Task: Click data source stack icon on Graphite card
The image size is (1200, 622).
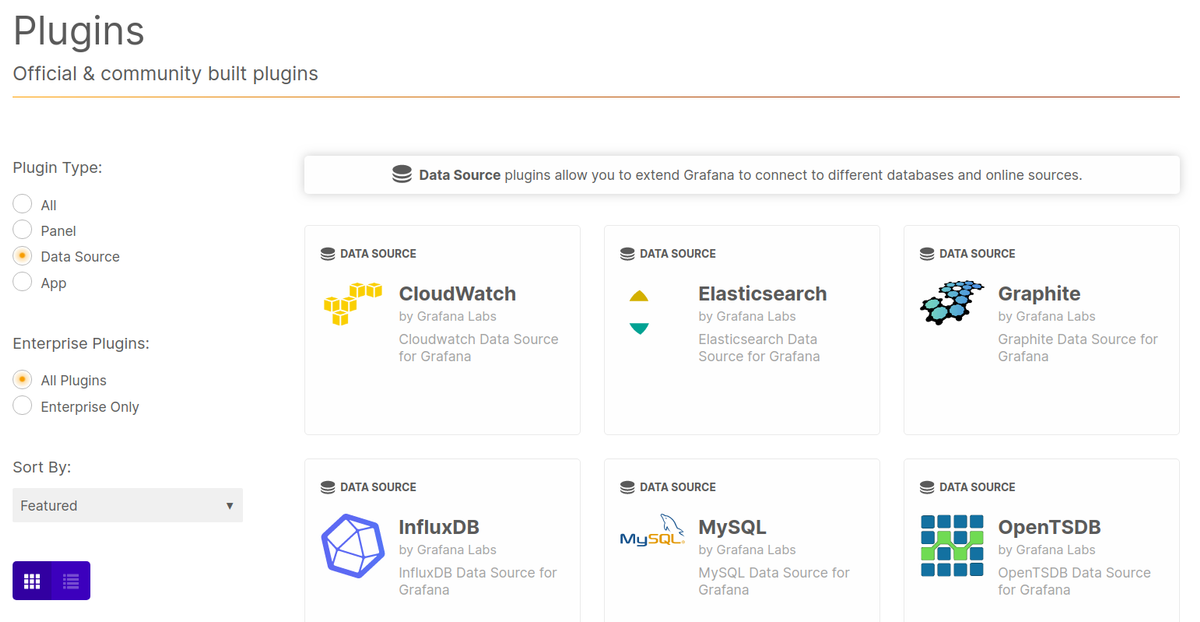Action: coord(927,254)
